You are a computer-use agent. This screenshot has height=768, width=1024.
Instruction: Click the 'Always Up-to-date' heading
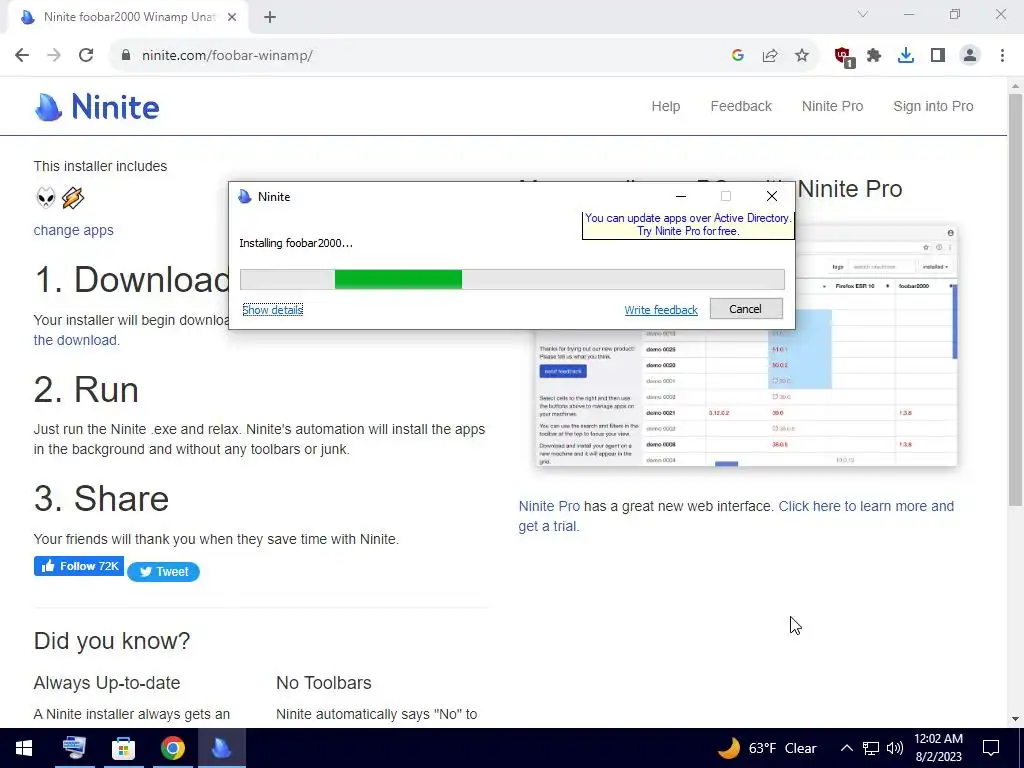106,682
